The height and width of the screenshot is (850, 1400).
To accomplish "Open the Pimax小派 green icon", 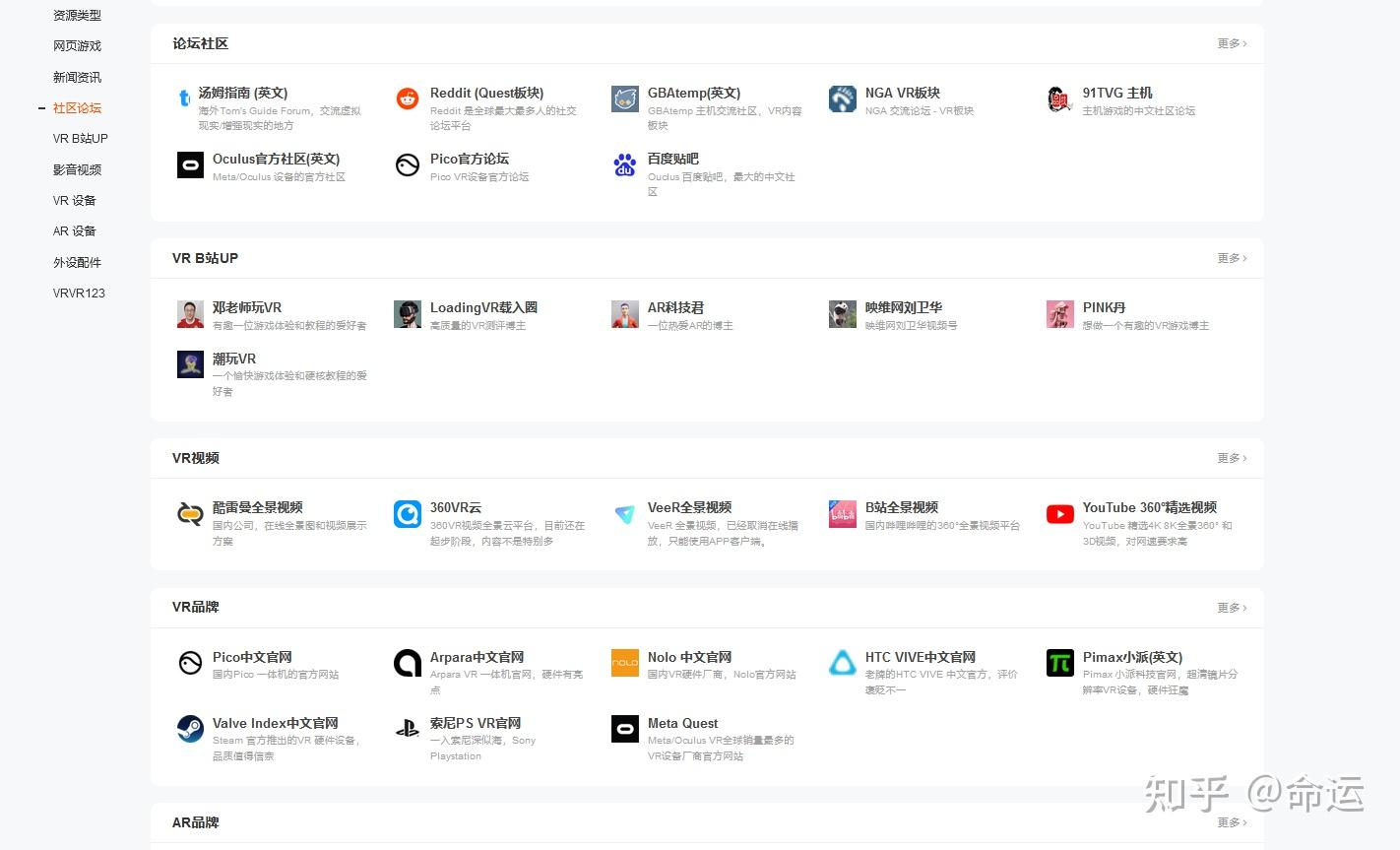I will pos(1060,663).
